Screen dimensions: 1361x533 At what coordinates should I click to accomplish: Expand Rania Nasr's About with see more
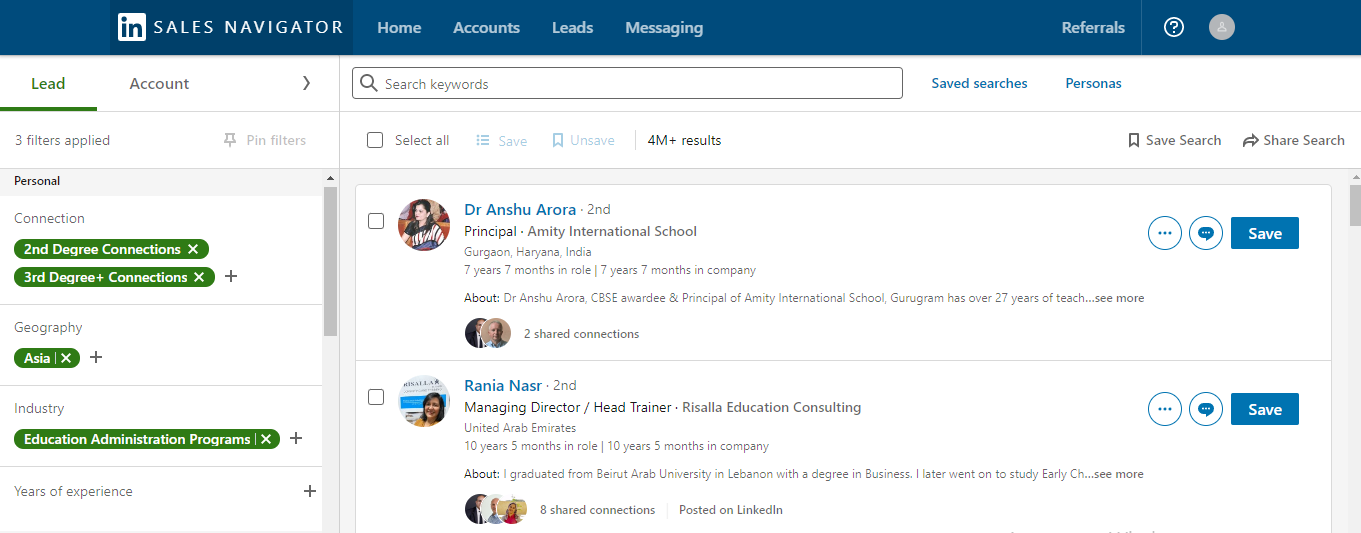click(1118, 474)
